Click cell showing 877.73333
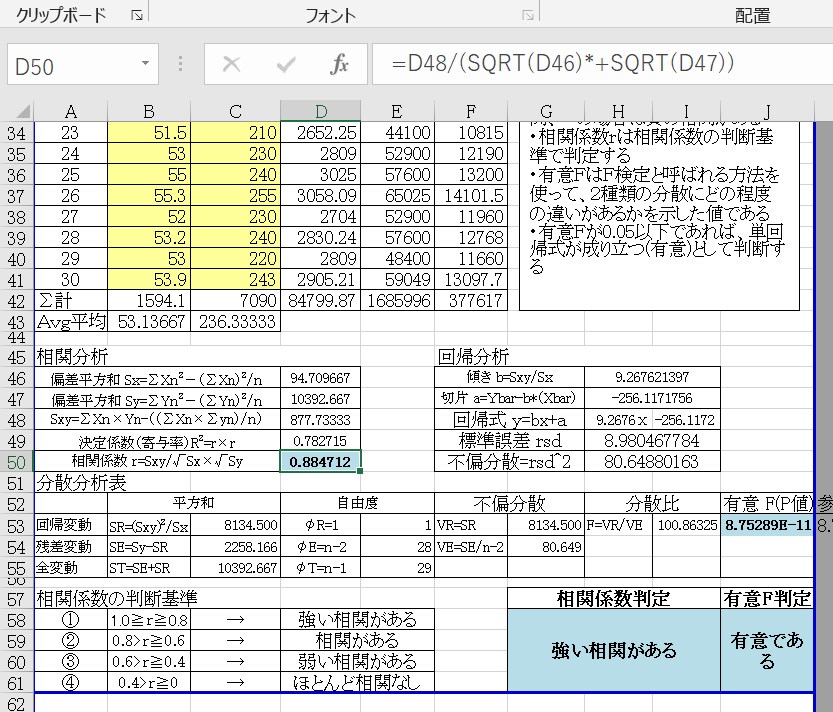Image resolution: width=833 pixels, height=712 pixels. coord(320,420)
